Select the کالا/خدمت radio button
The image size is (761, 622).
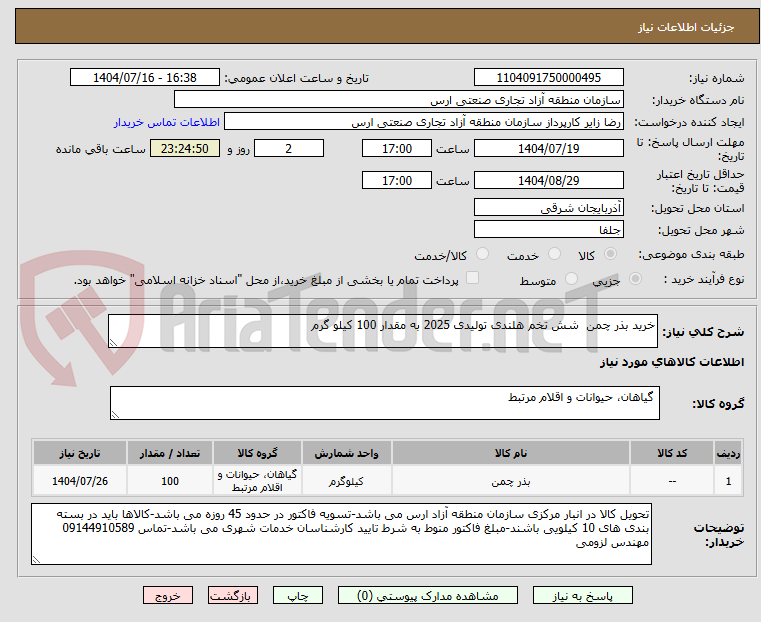coord(482,254)
